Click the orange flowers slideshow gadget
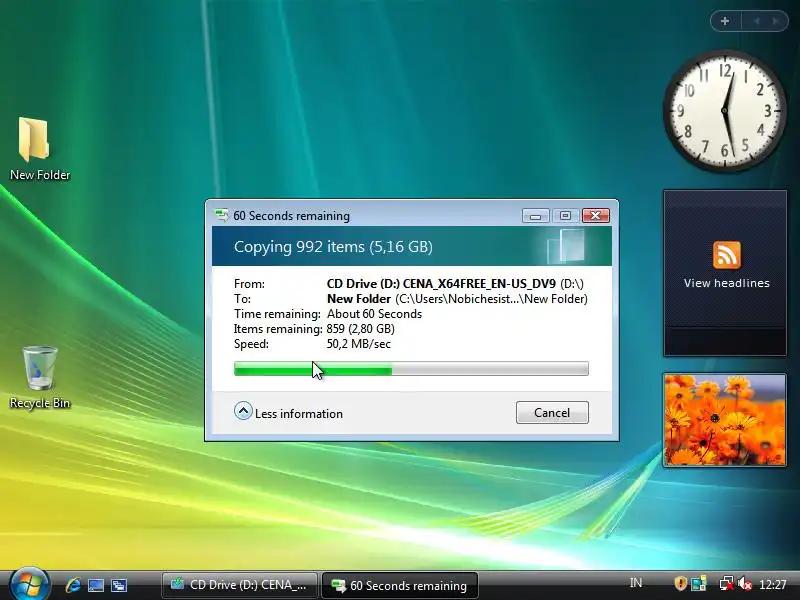This screenshot has height=600, width=800. (x=725, y=420)
